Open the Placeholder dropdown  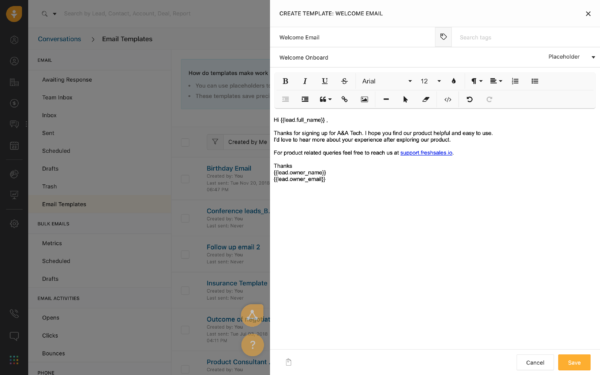click(572, 57)
